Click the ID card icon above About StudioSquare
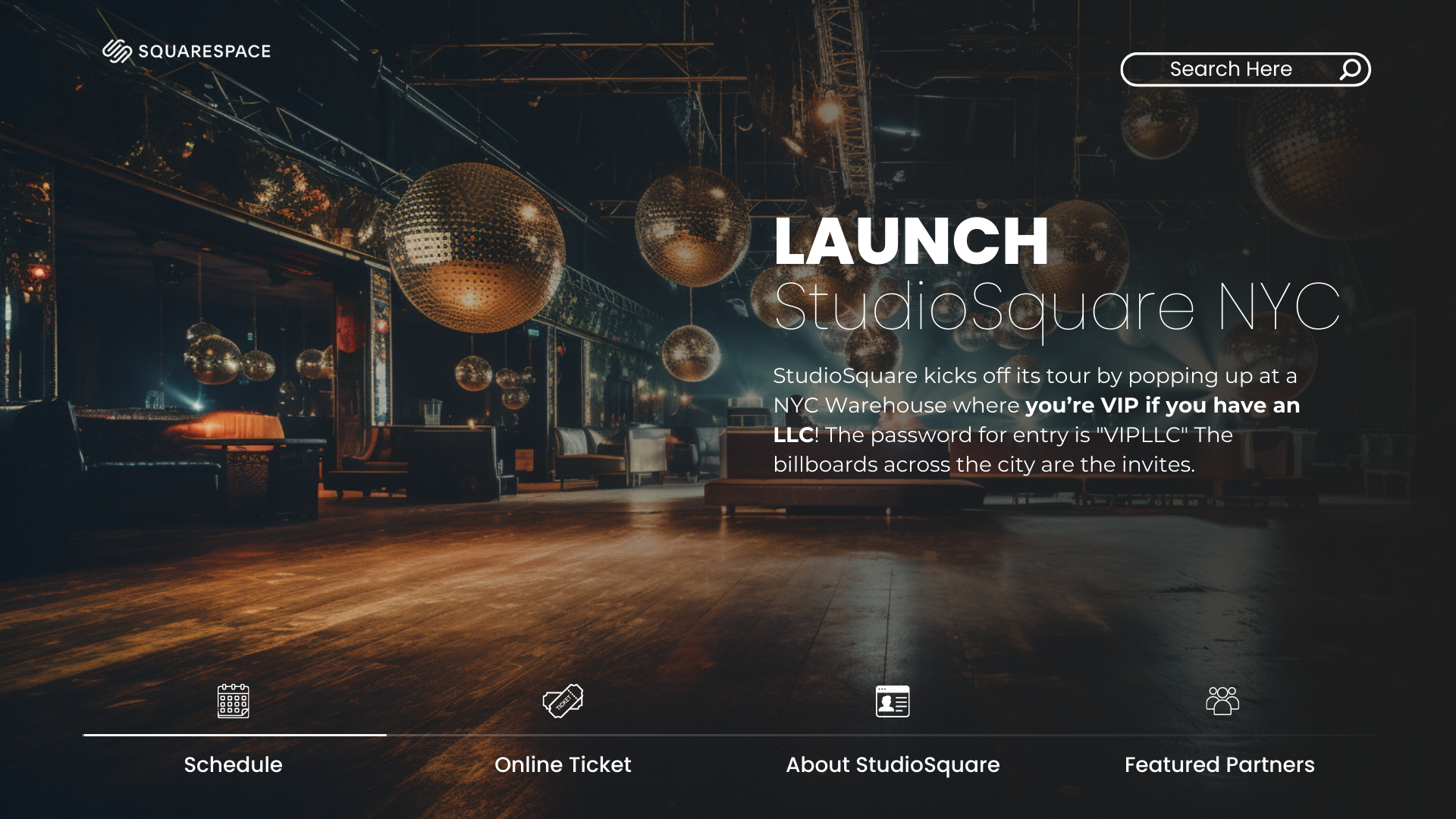Image resolution: width=1456 pixels, height=819 pixels. (893, 701)
